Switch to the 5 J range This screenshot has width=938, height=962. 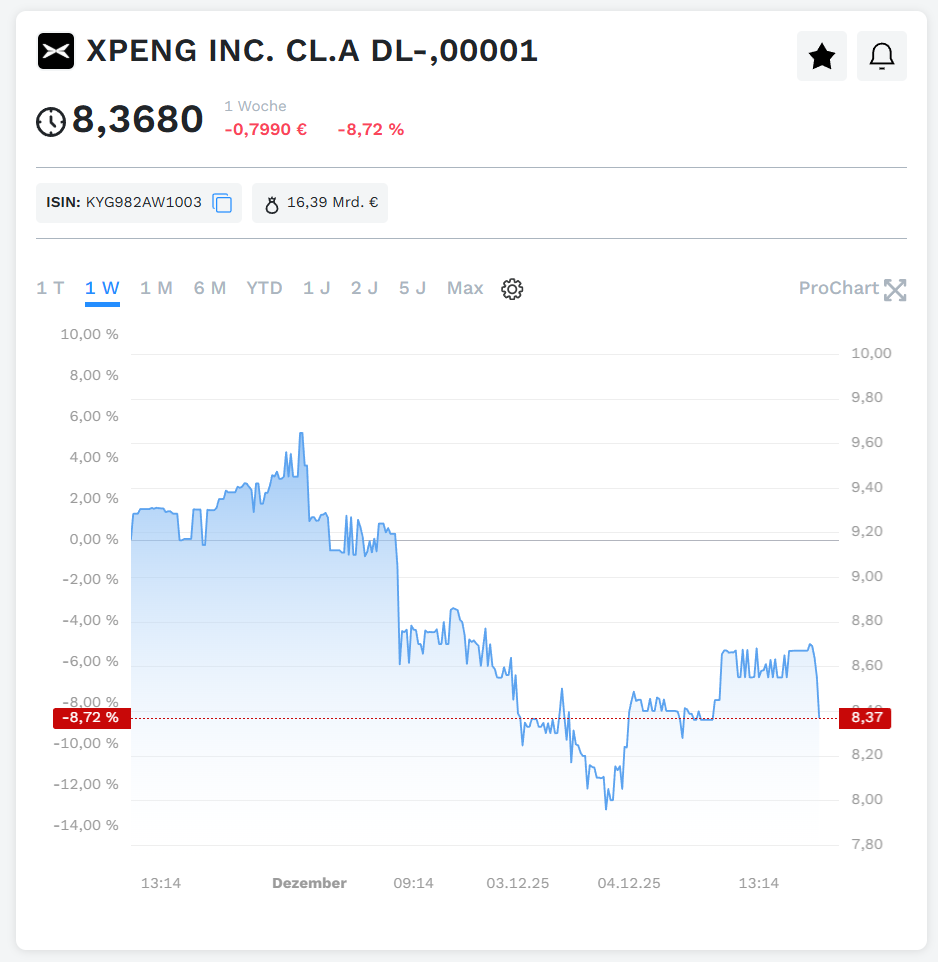tap(412, 288)
